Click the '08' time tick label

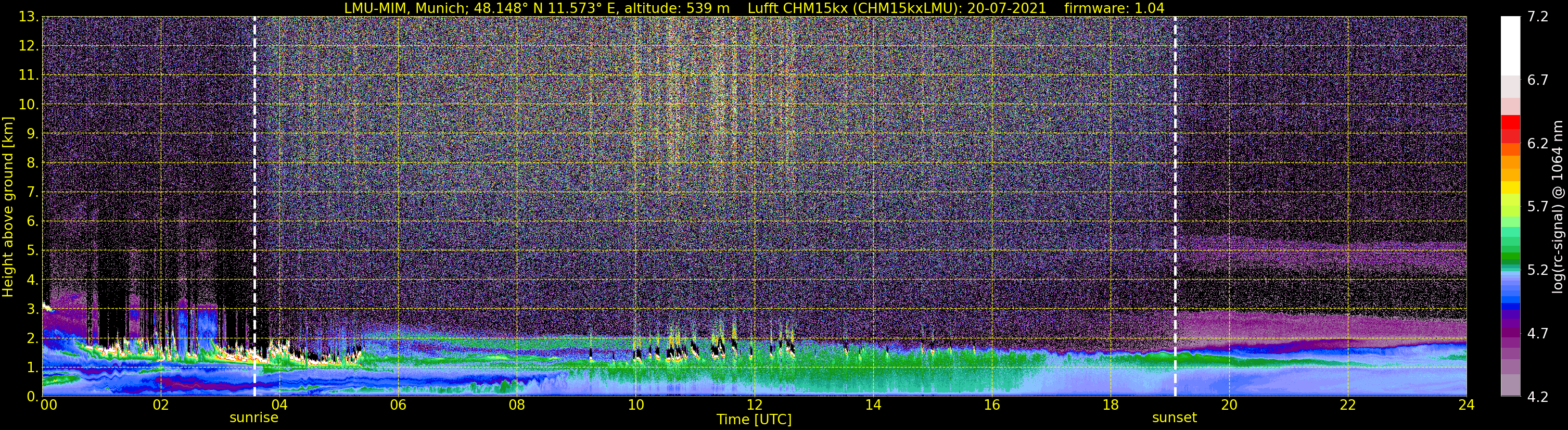point(516,405)
